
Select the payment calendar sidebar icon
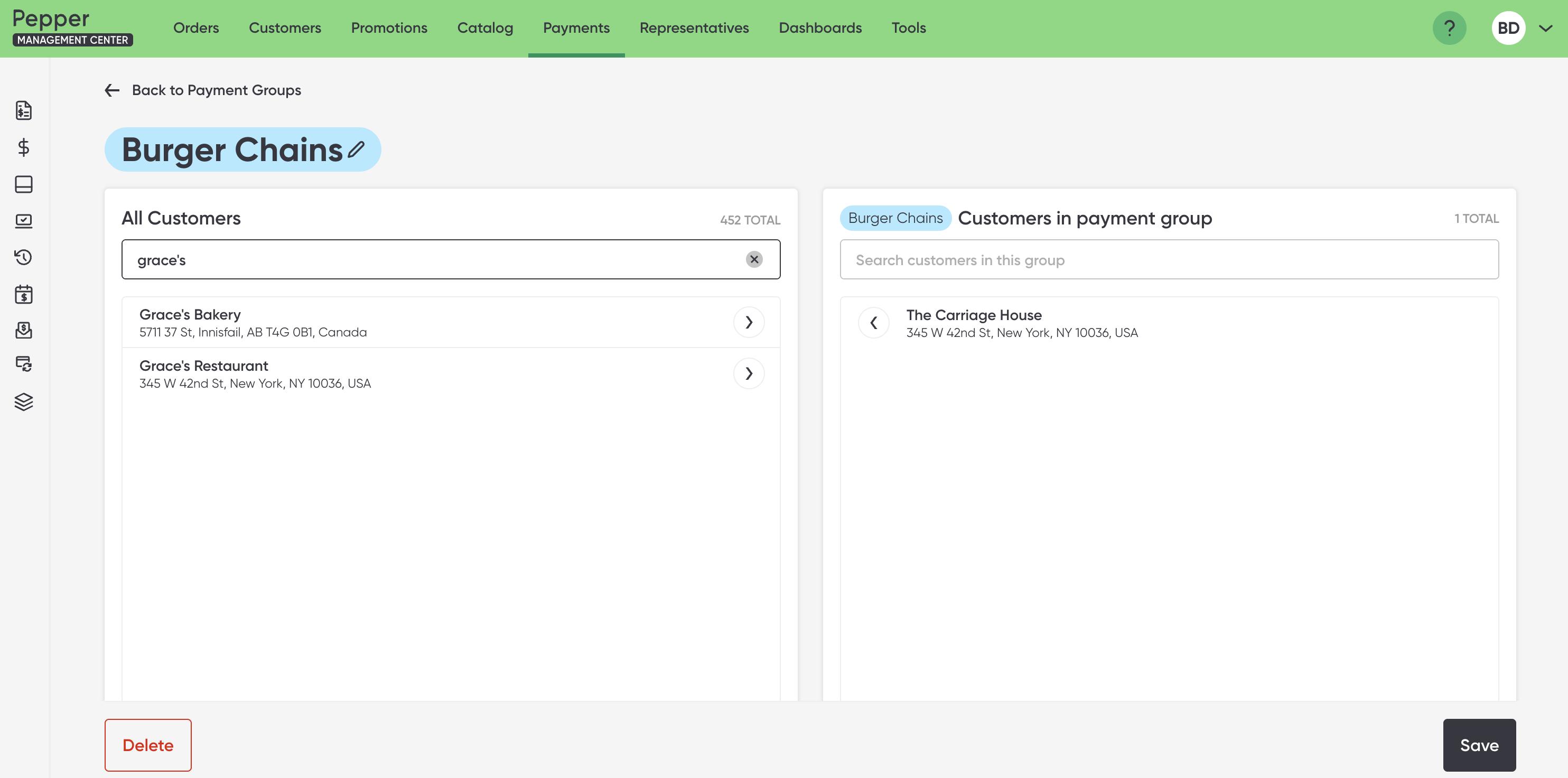24,294
